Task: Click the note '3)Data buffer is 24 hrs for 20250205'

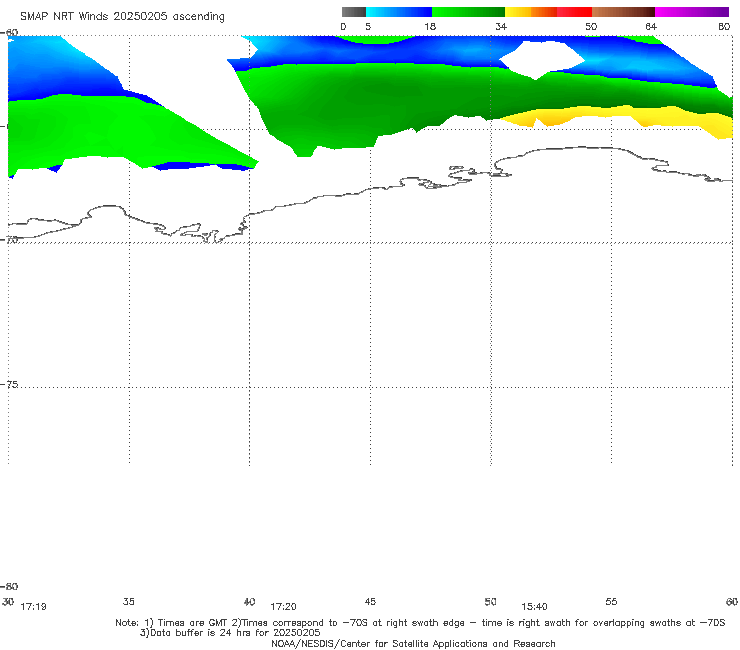Action: 230,633
